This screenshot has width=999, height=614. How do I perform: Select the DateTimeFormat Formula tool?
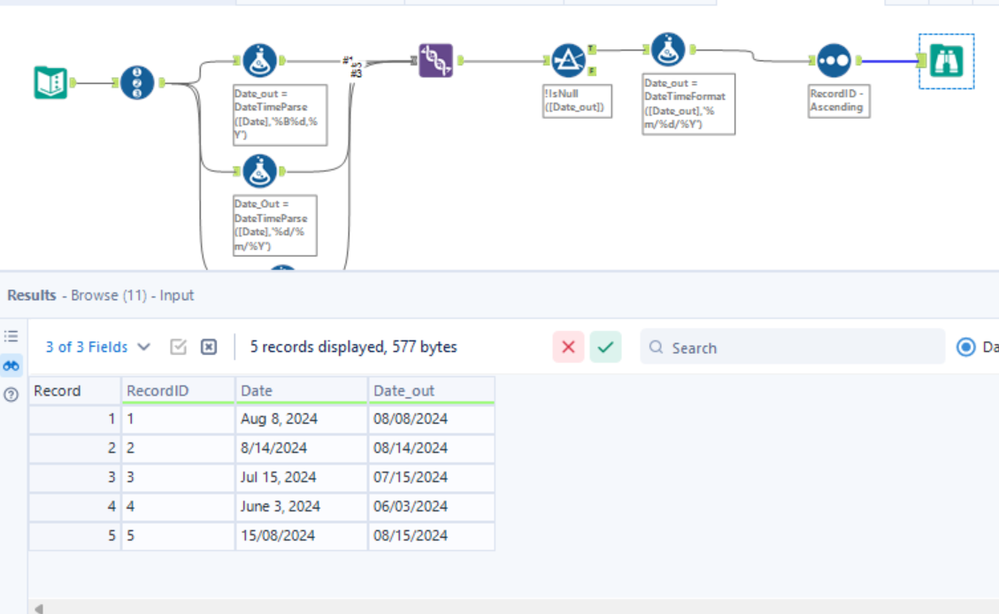pos(668,50)
